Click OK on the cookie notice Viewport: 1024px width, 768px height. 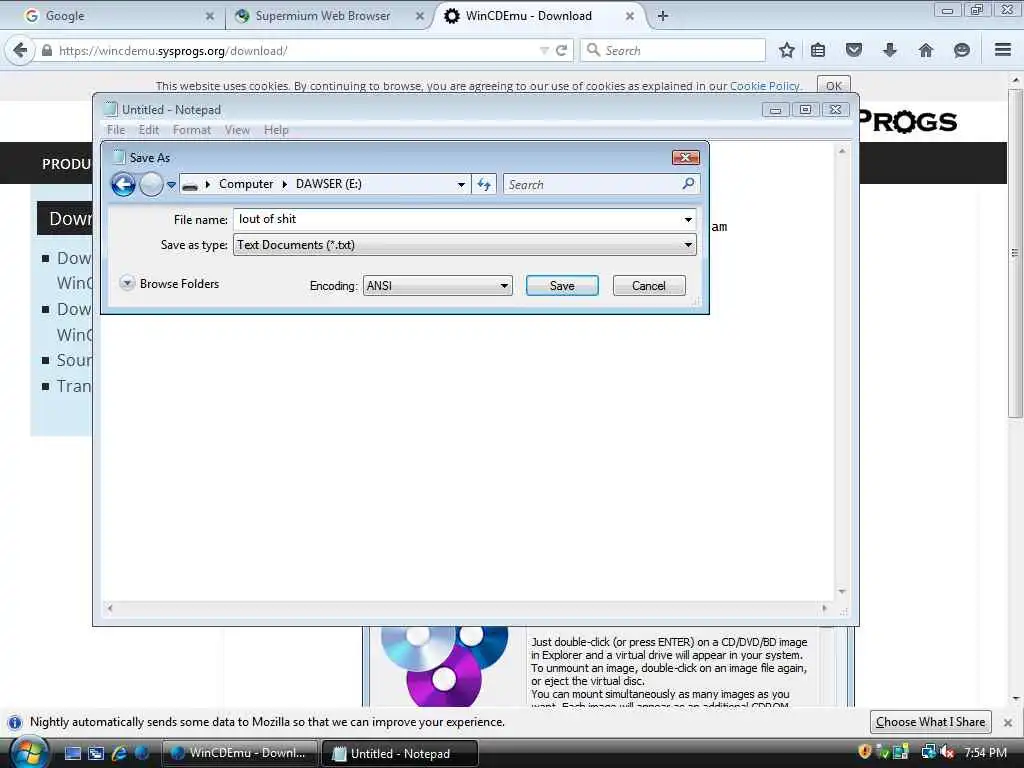(x=834, y=86)
